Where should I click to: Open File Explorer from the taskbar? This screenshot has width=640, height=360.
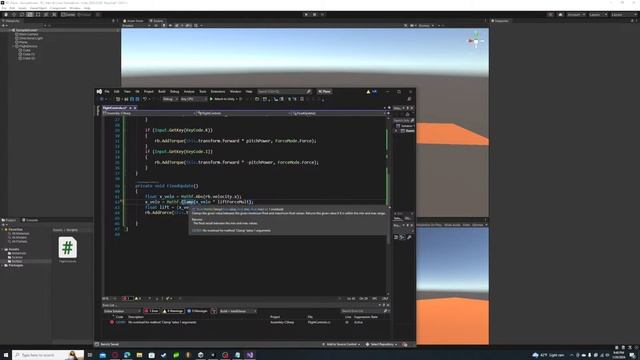coord(139,355)
